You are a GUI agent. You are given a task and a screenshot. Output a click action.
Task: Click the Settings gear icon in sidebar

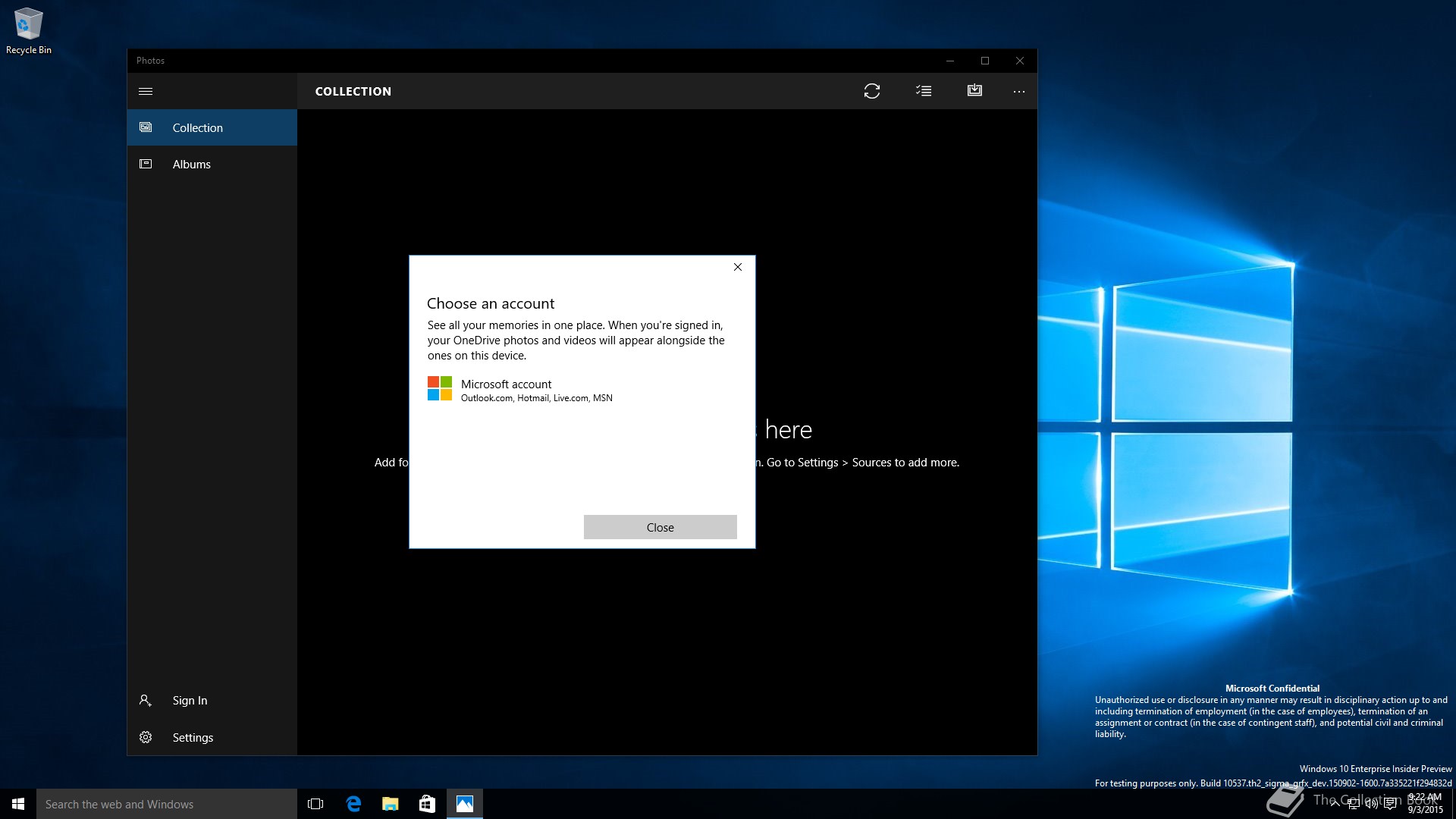tap(146, 737)
